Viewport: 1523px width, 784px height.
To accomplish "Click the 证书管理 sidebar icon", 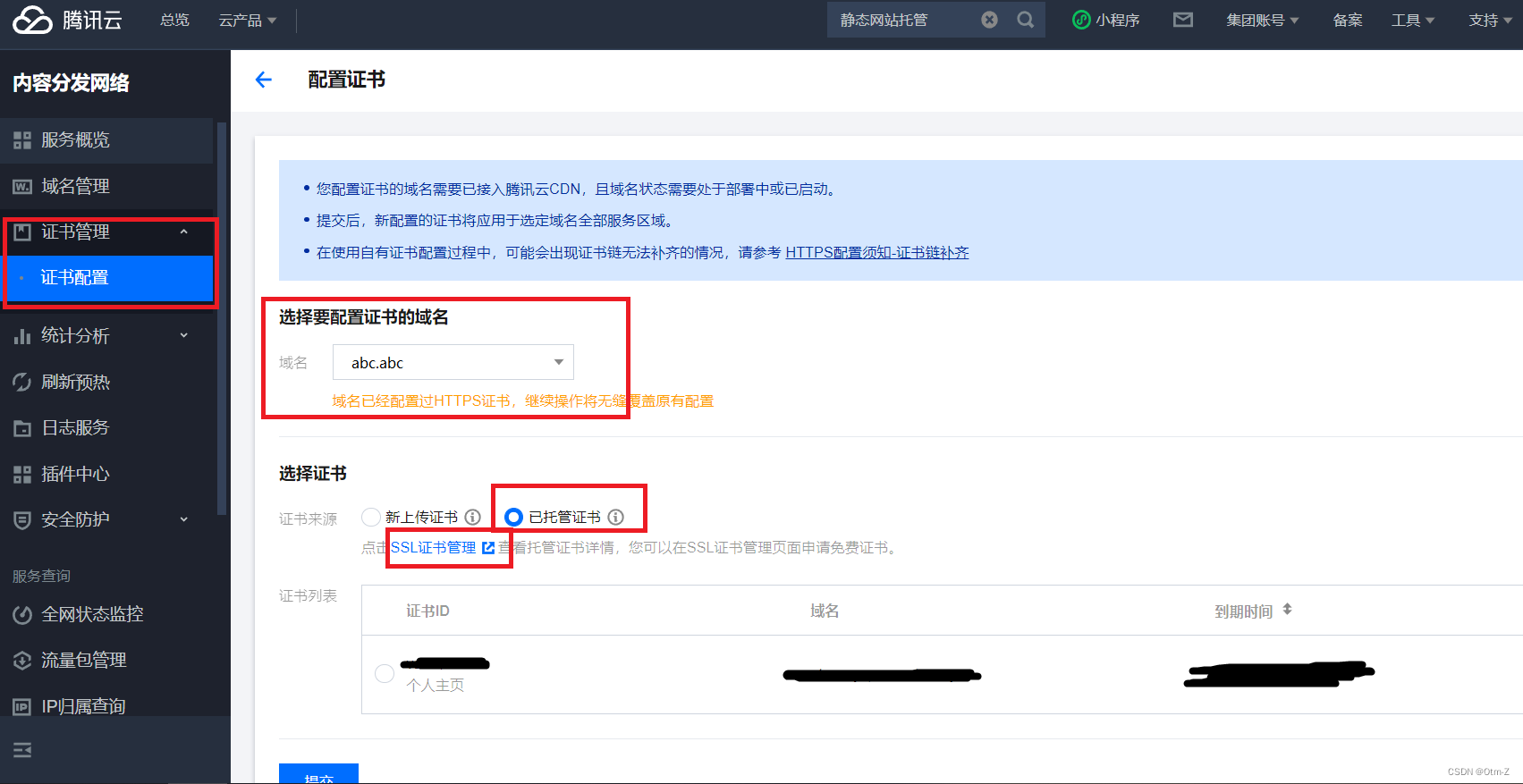I will [x=22, y=232].
